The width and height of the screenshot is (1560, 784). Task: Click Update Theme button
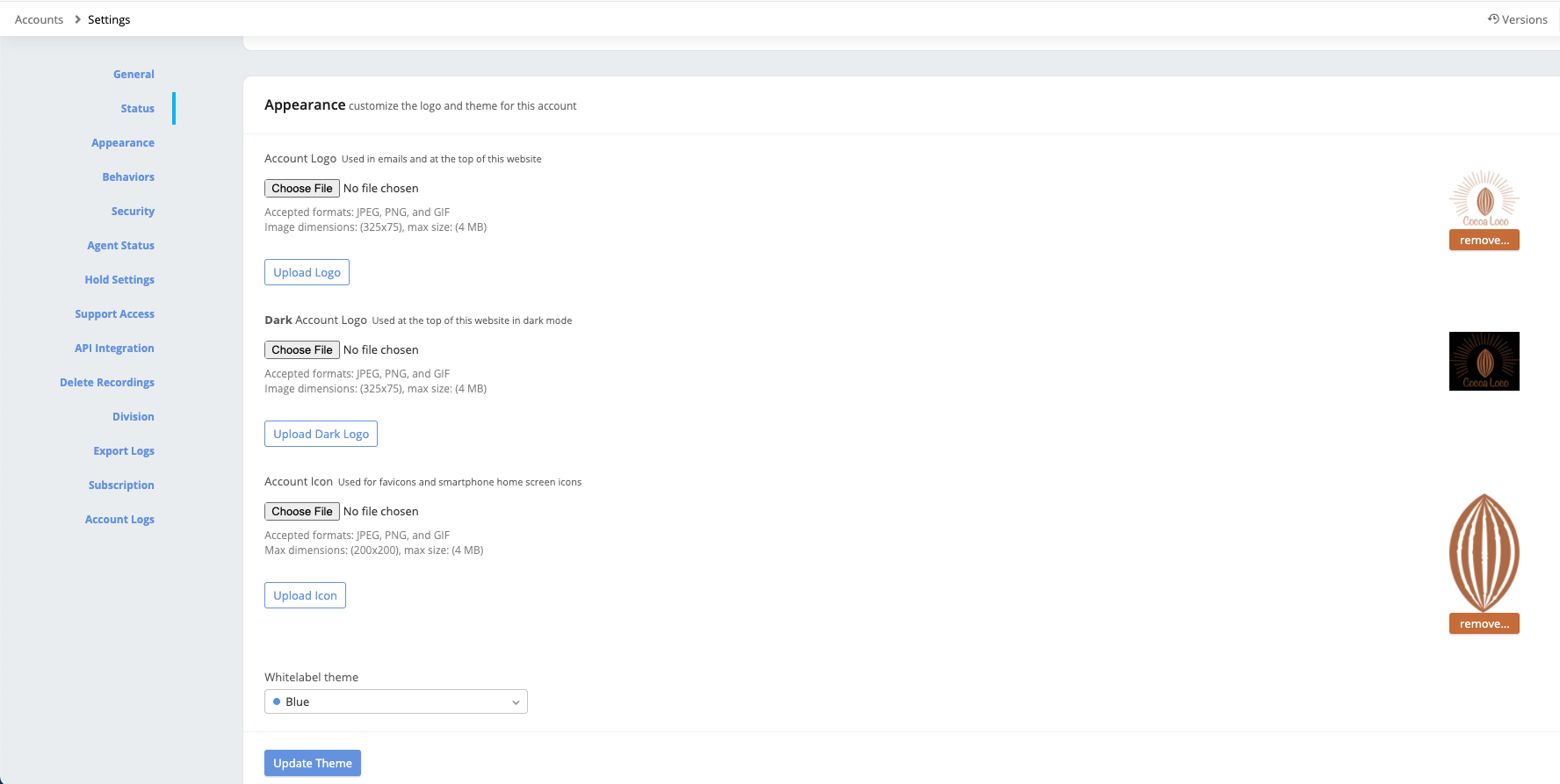coord(312,763)
